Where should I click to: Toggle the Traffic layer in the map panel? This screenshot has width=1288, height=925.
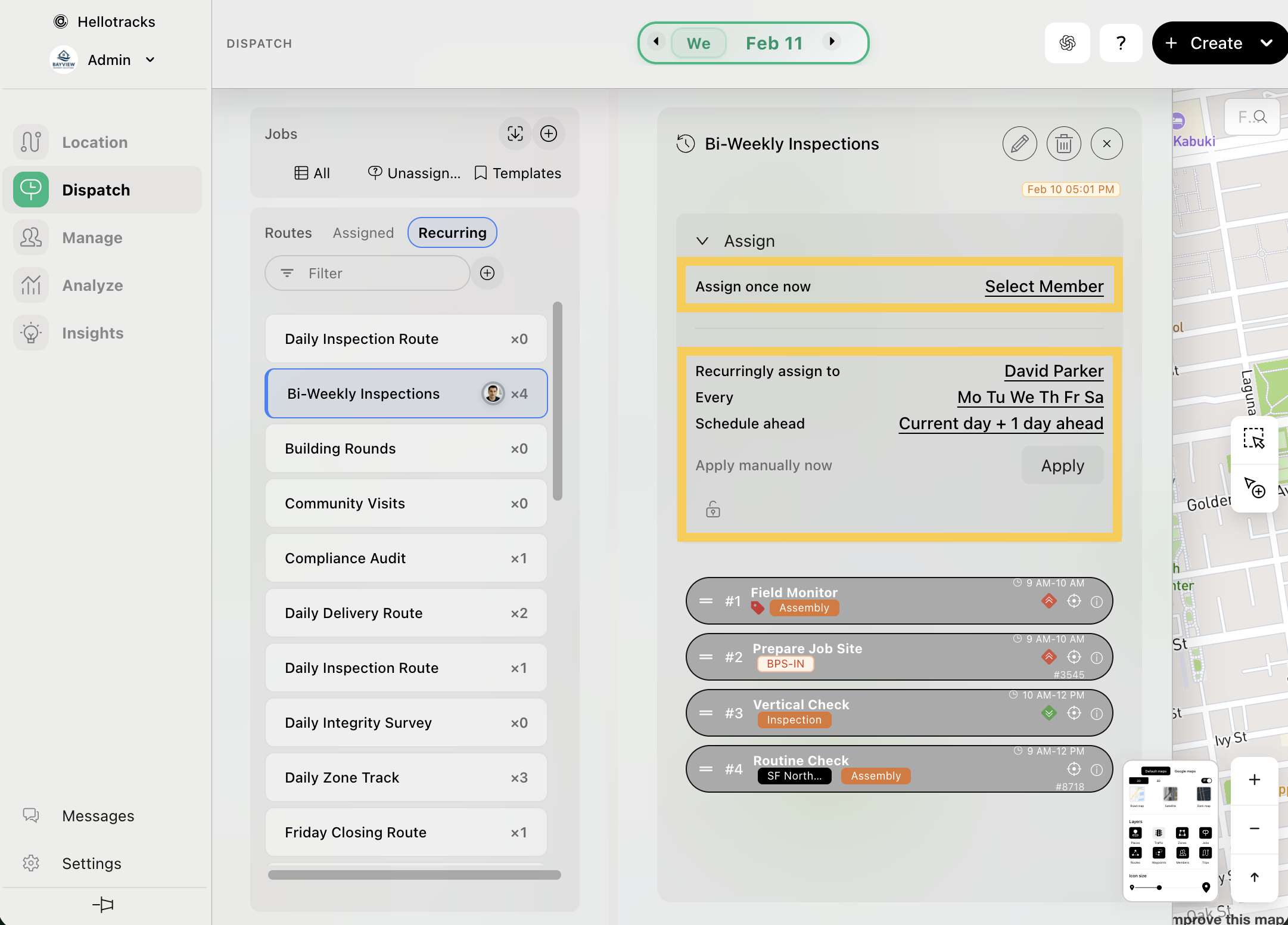click(x=1158, y=833)
